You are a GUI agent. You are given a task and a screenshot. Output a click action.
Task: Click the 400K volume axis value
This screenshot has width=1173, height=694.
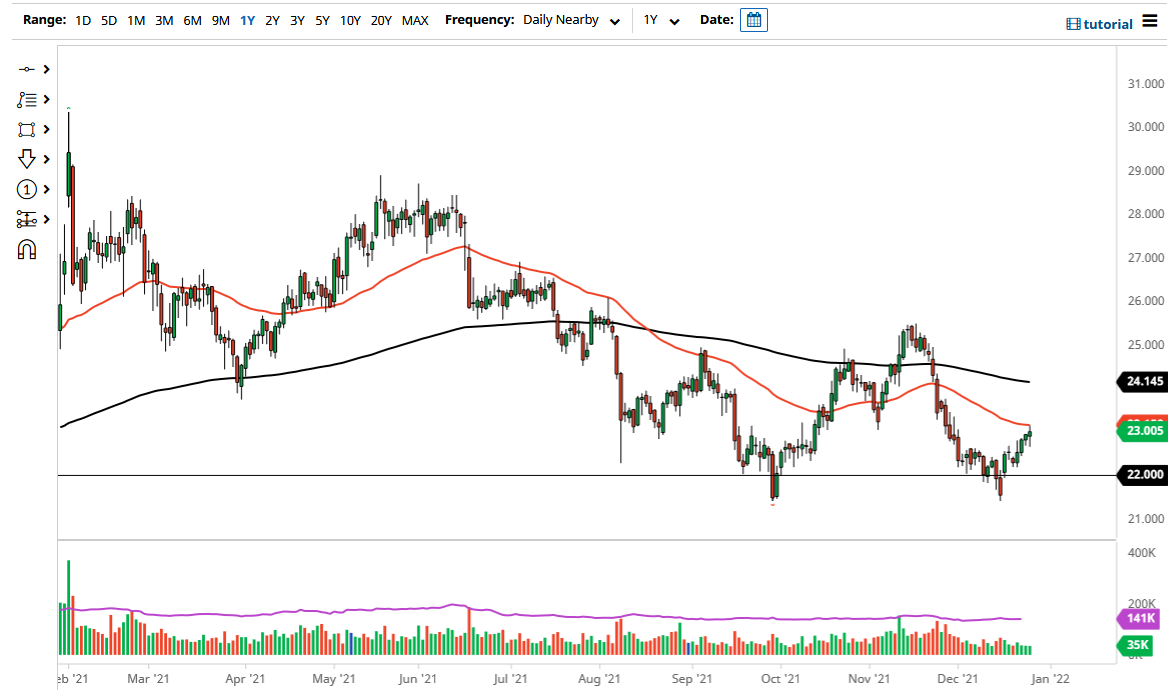(x=1142, y=553)
